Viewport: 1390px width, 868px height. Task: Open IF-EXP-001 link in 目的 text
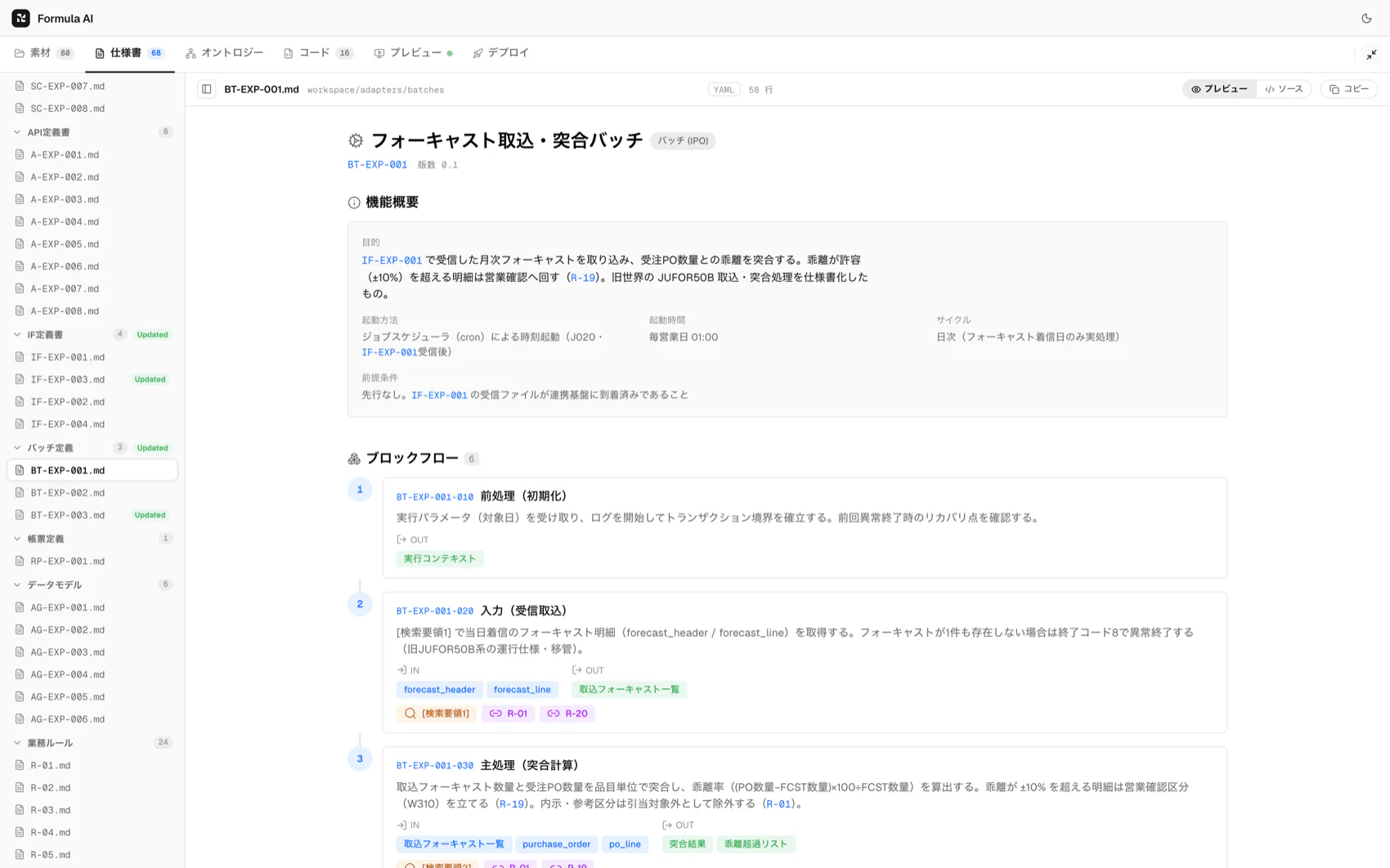pyautogui.click(x=392, y=261)
